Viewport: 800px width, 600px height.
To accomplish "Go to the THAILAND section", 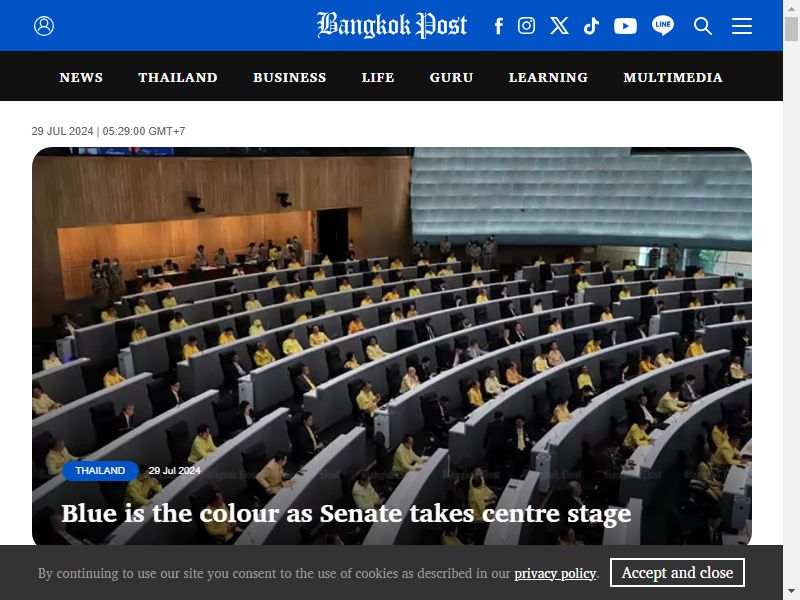I will coord(178,77).
